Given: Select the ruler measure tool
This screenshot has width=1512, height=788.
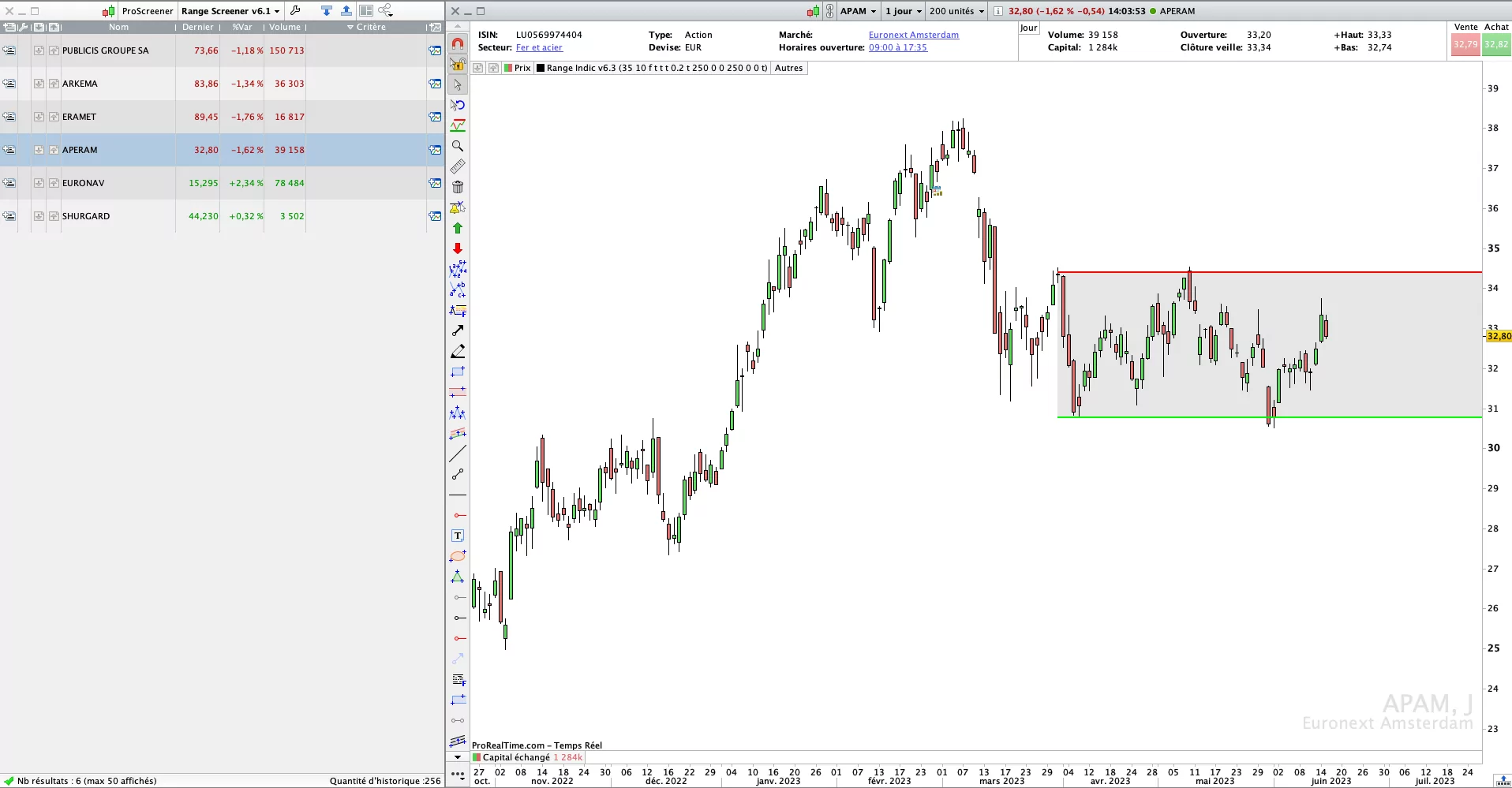Looking at the screenshot, I should click(x=458, y=166).
